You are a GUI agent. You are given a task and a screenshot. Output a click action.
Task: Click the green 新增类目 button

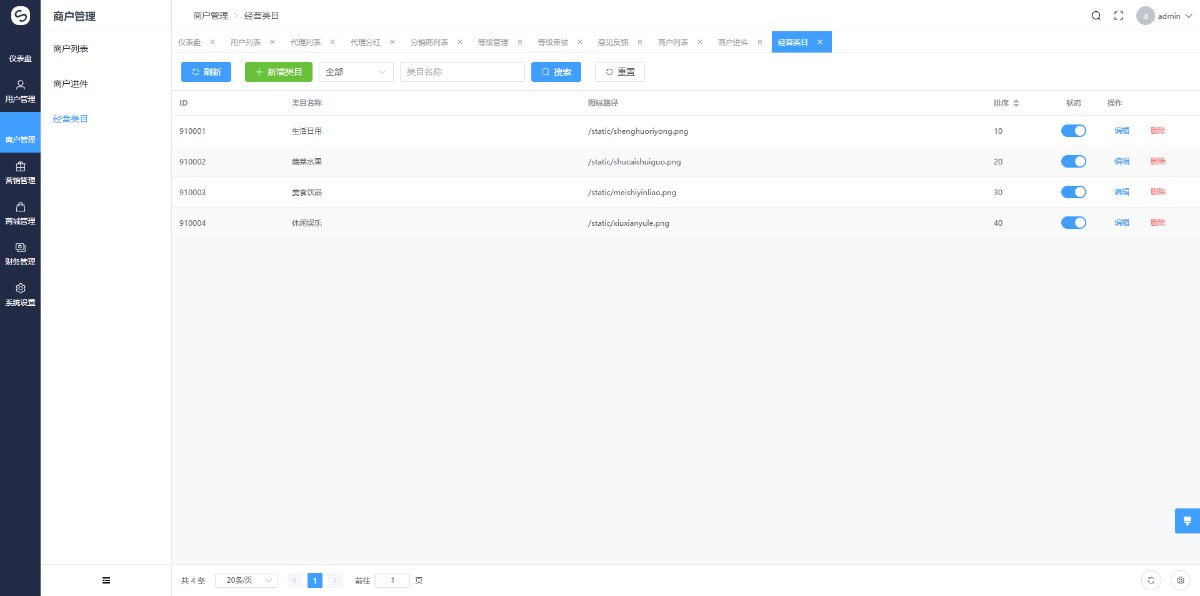coord(279,72)
